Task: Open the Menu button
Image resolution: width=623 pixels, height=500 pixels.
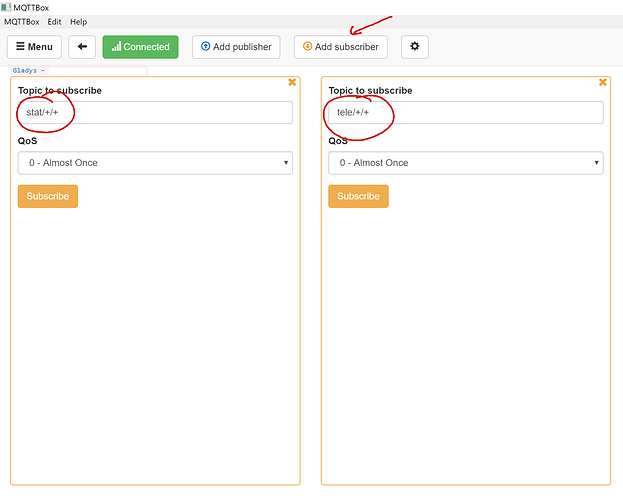Action: click(34, 47)
